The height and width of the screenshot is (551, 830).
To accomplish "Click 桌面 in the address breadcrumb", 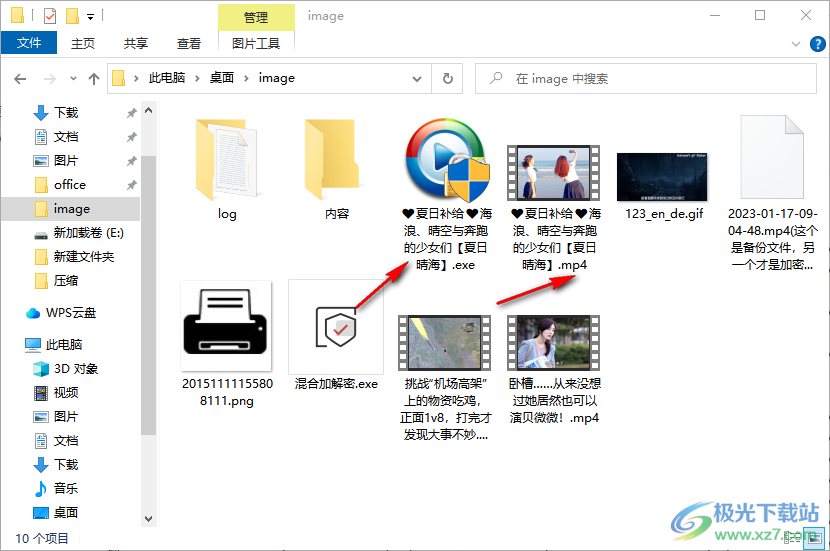I will [x=222, y=78].
